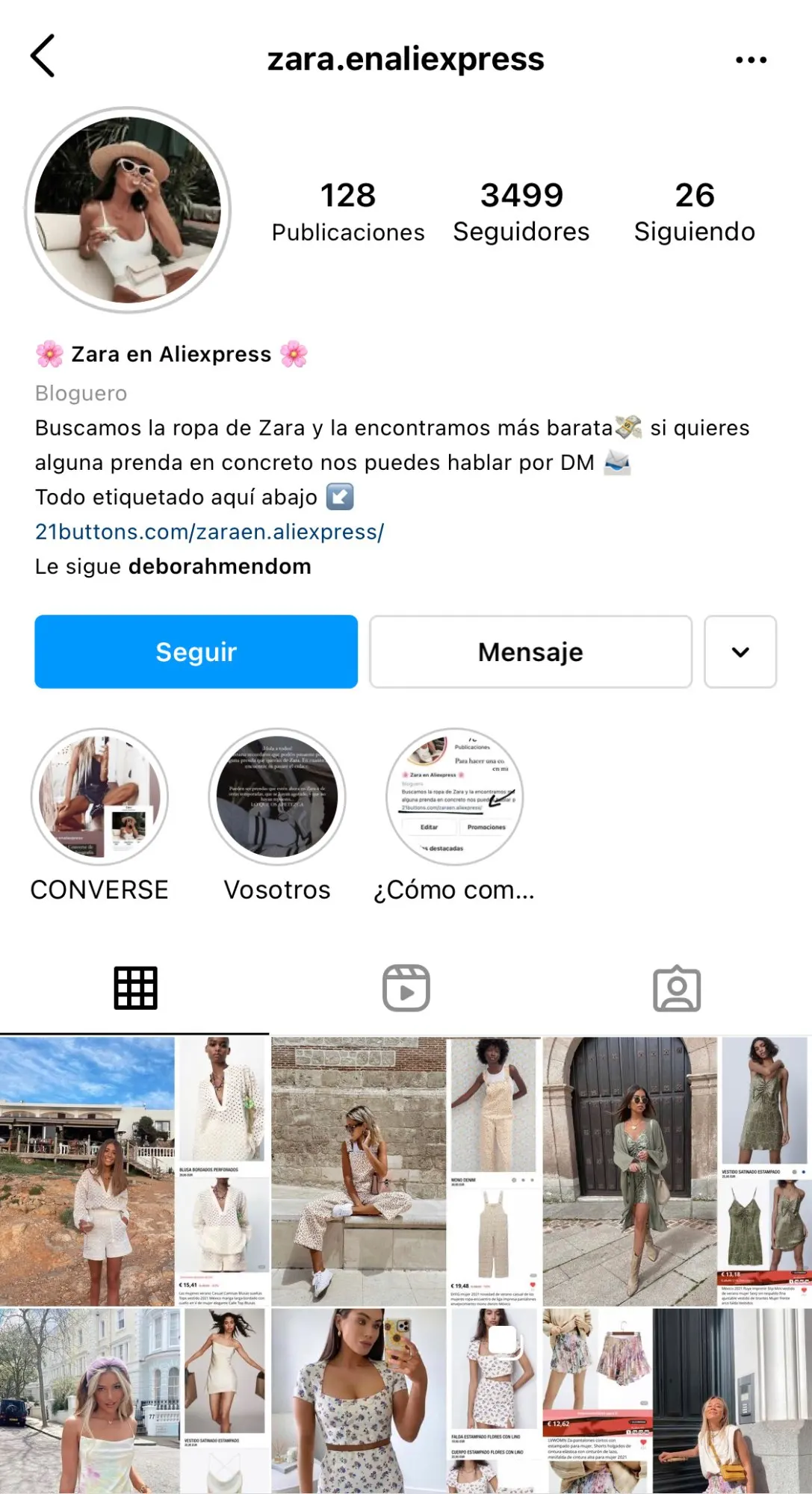Open the Vosotros story highlight
Viewport: 812px width, 1494px height.
(x=277, y=796)
